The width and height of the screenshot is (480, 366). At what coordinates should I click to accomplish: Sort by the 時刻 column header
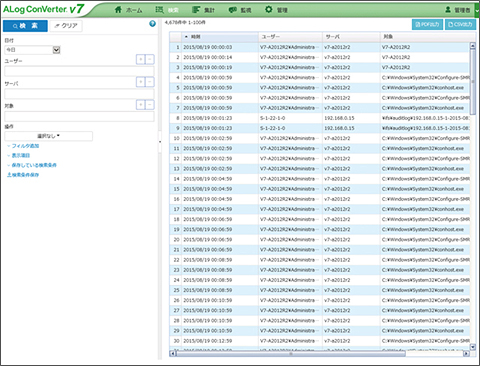[x=220, y=37]
